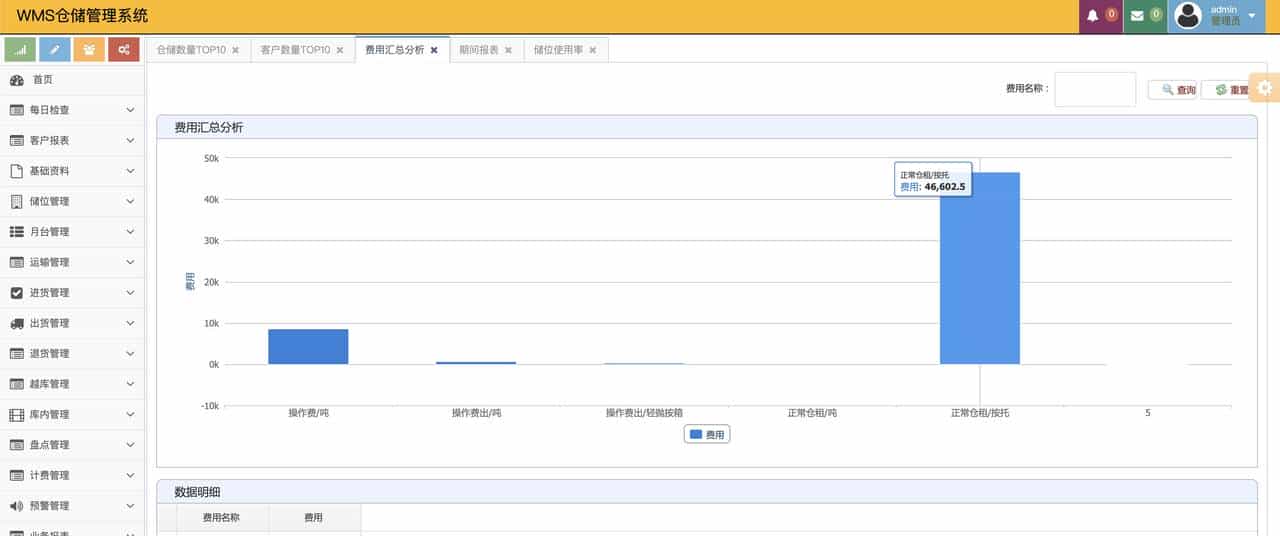Open the envelope messages icon

point(1137,16)
